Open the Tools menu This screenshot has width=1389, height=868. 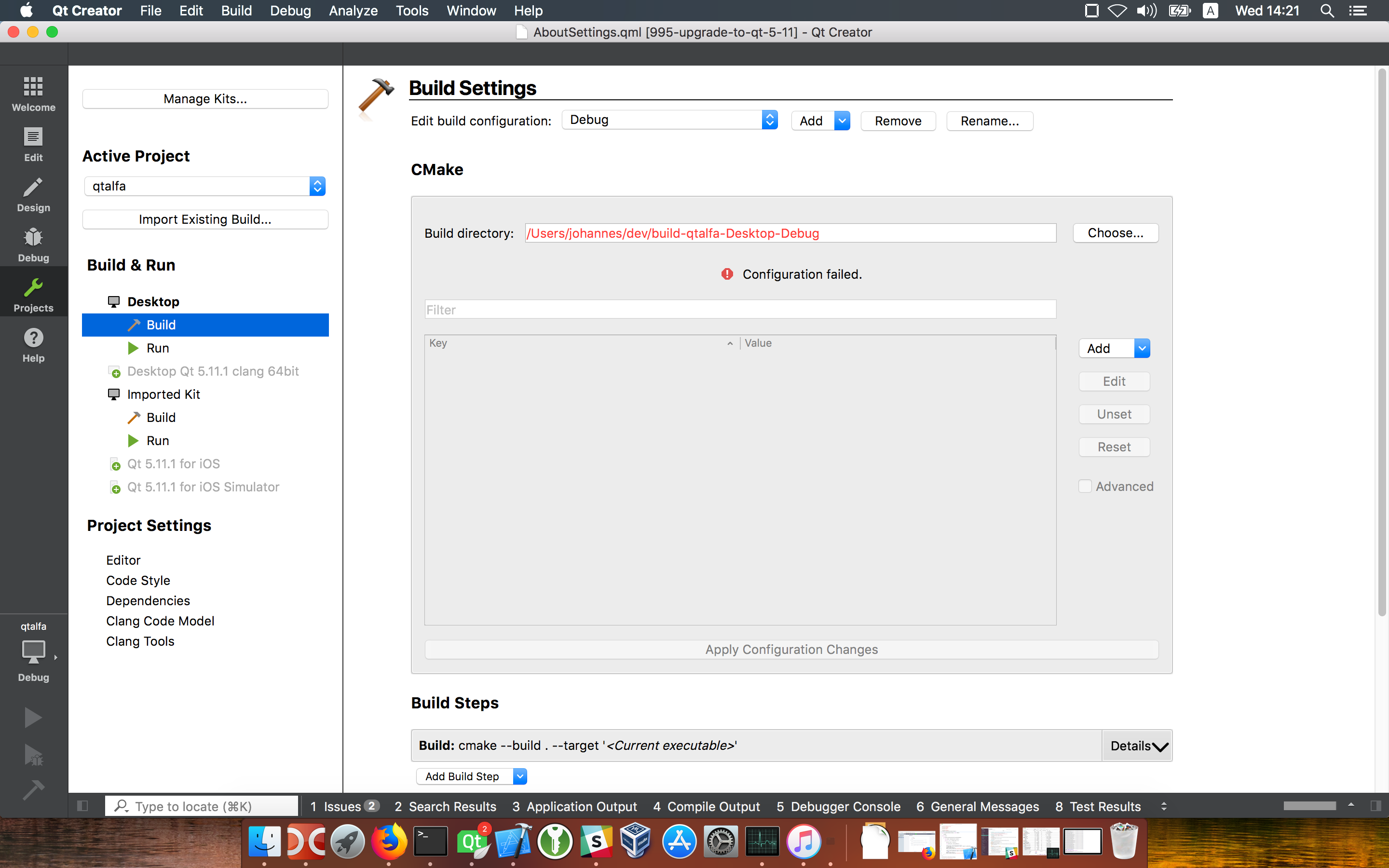[411, 10]
